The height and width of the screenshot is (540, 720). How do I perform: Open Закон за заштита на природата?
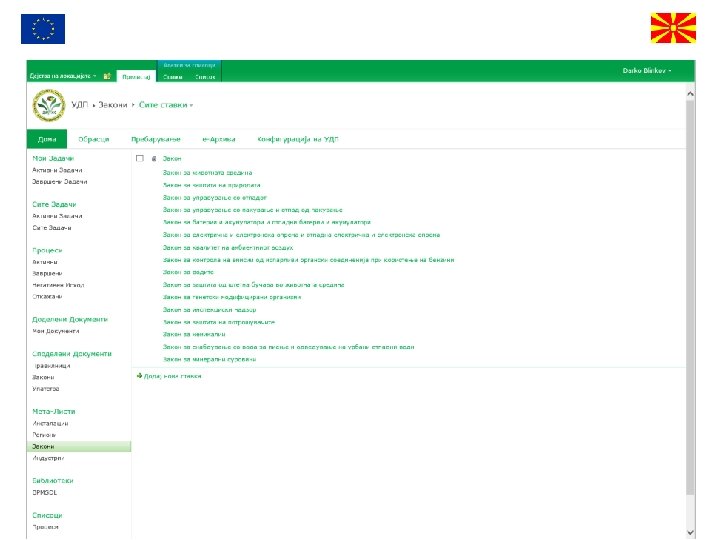click(x=211, y=186)
